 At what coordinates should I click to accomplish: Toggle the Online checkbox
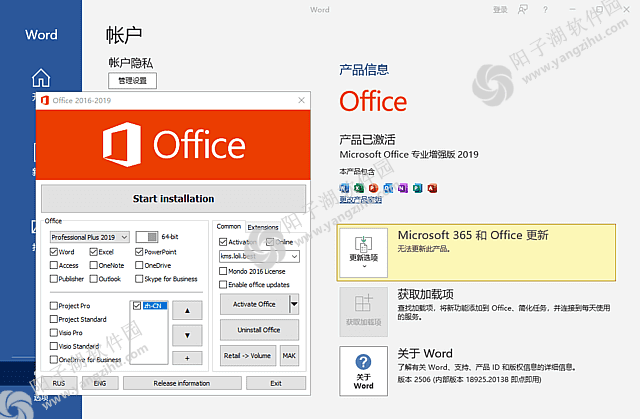click(270, 242)
